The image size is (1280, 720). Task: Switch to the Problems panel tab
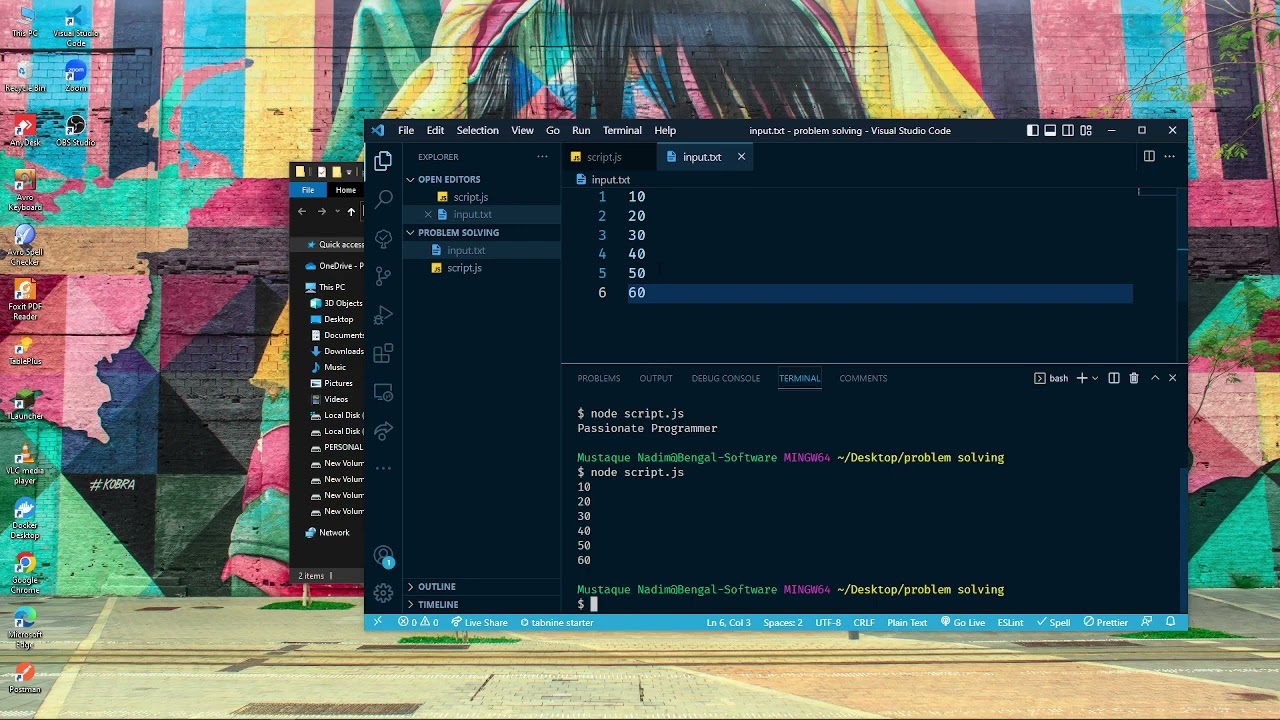click(x=599, y=378)
